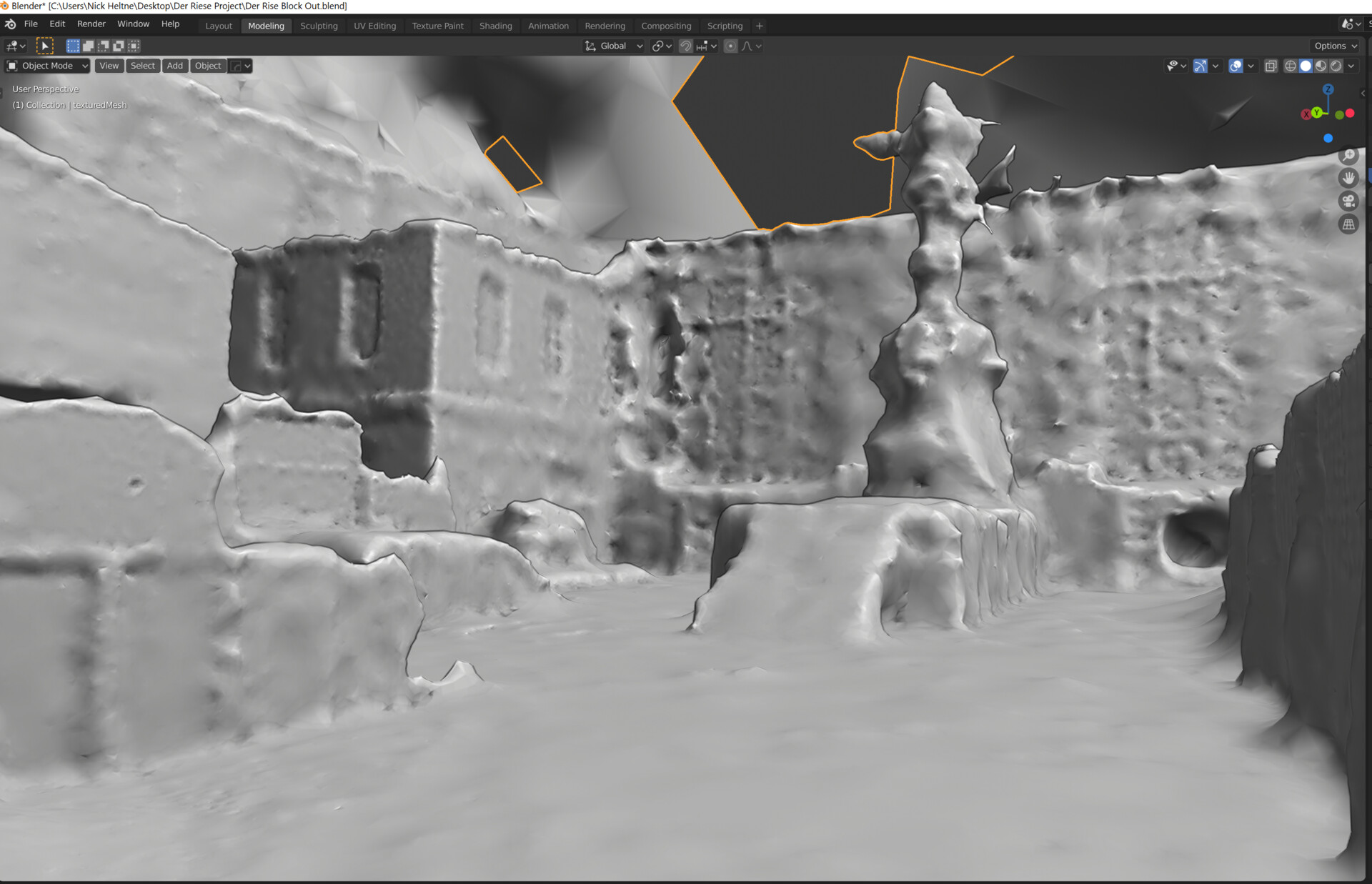Select material preview shading mode
Screen dimensions: 1372x884
point(1321,66)
